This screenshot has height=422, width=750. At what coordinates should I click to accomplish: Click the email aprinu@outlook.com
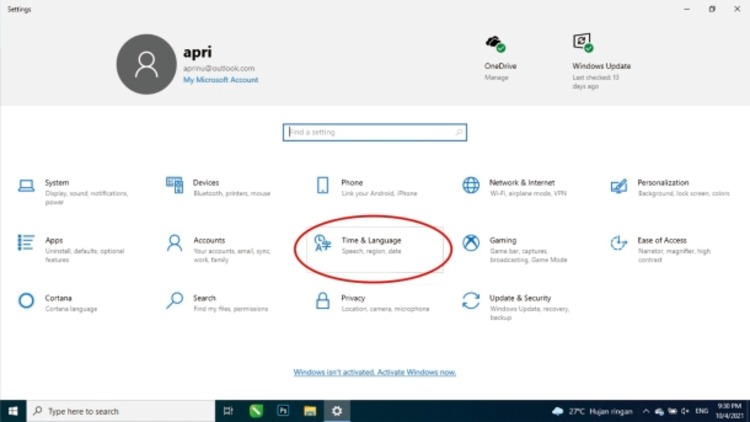pos(219,68)
